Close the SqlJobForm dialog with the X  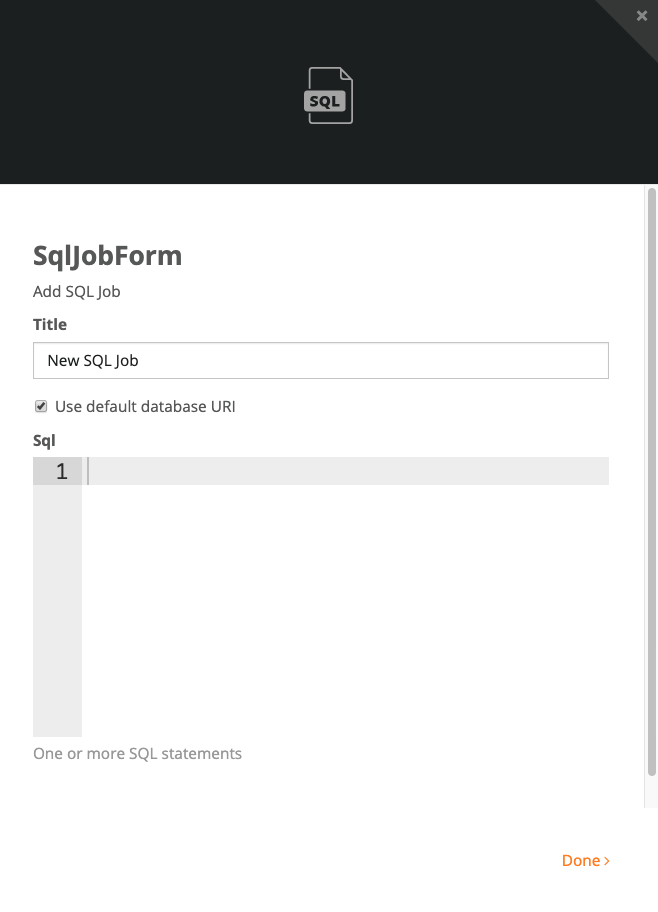point(641,16)
